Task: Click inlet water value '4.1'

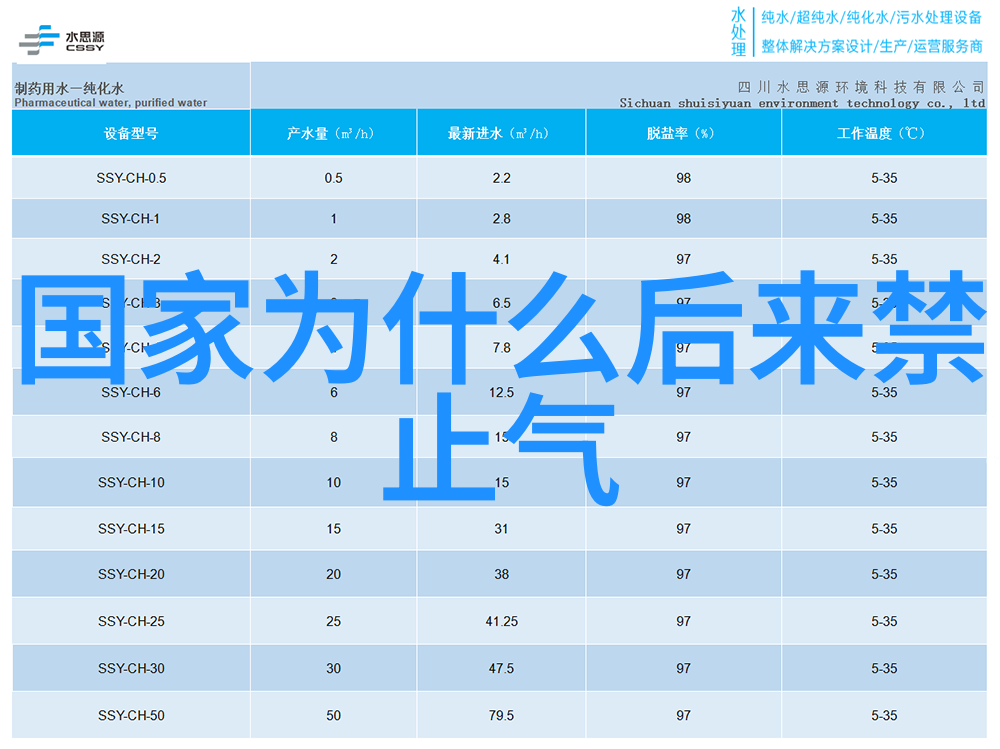Action: coord(501,259)
